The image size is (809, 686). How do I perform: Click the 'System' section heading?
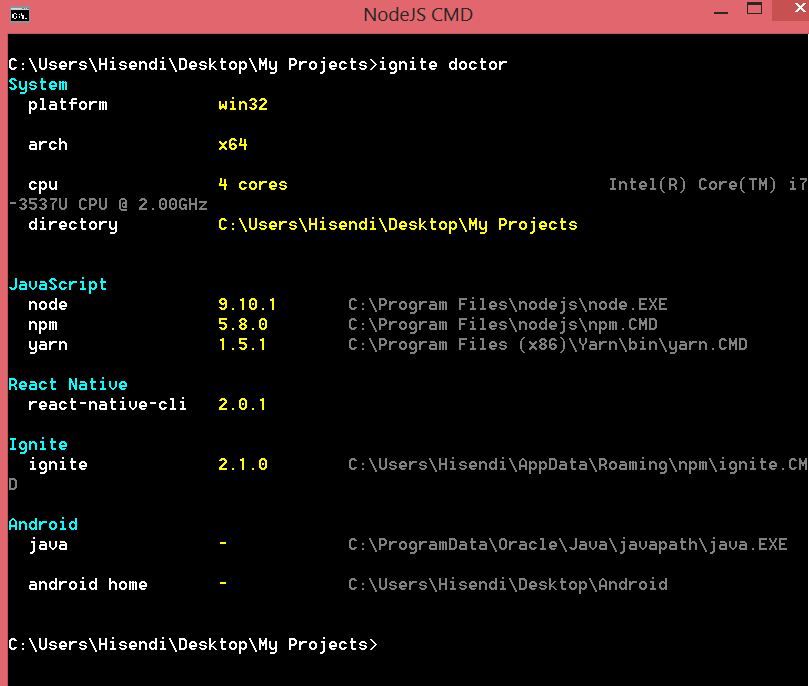pyautogui.click(x=38, y=85)
